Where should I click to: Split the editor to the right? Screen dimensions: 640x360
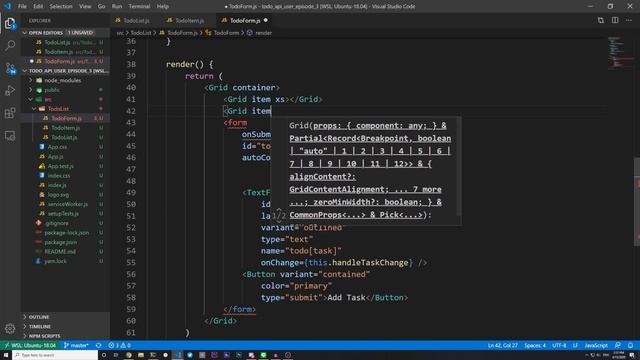pos(615,20)
